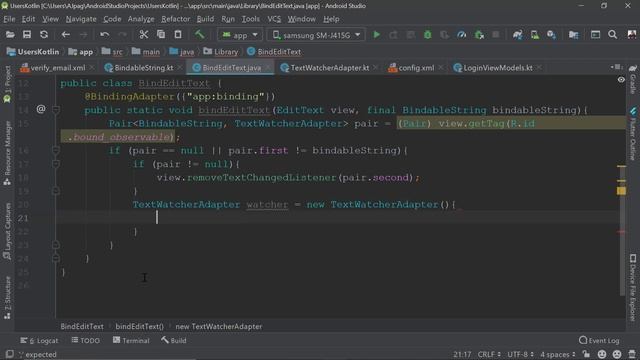Screen dimensions: 640x360
Task: Change indent setting '4 spaces'
Action: [x=558, y=354]
